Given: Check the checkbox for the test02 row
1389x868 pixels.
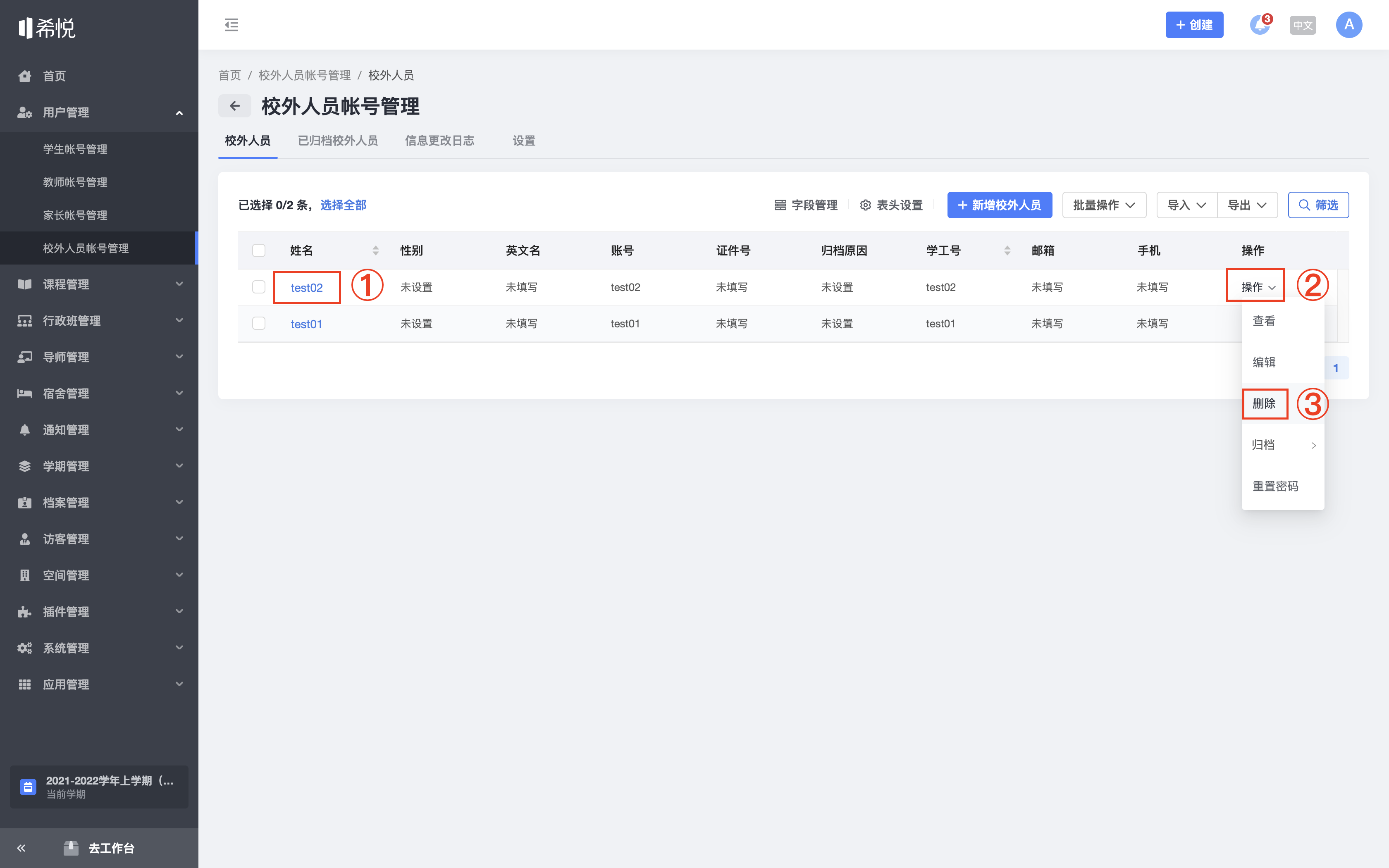Looking at the screenshot, I should click(259, 287).
